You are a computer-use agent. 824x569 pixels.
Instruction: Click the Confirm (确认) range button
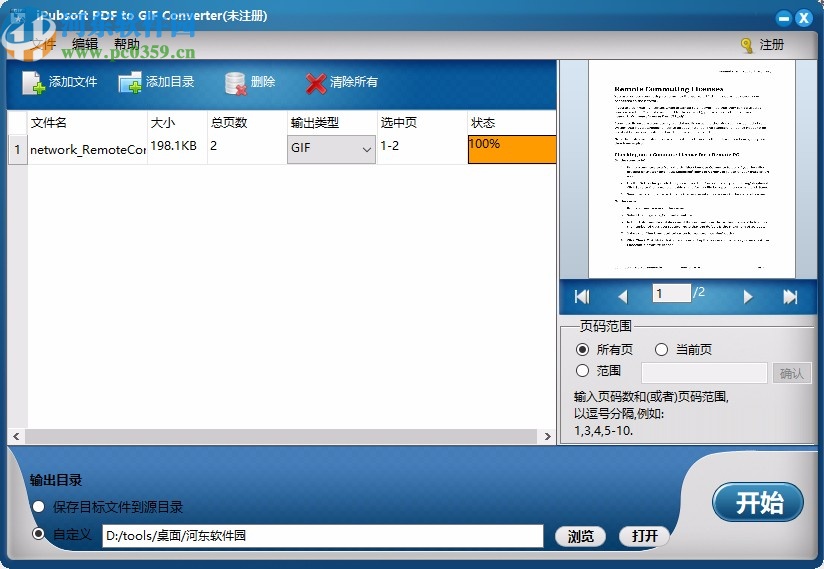point(791,373)
